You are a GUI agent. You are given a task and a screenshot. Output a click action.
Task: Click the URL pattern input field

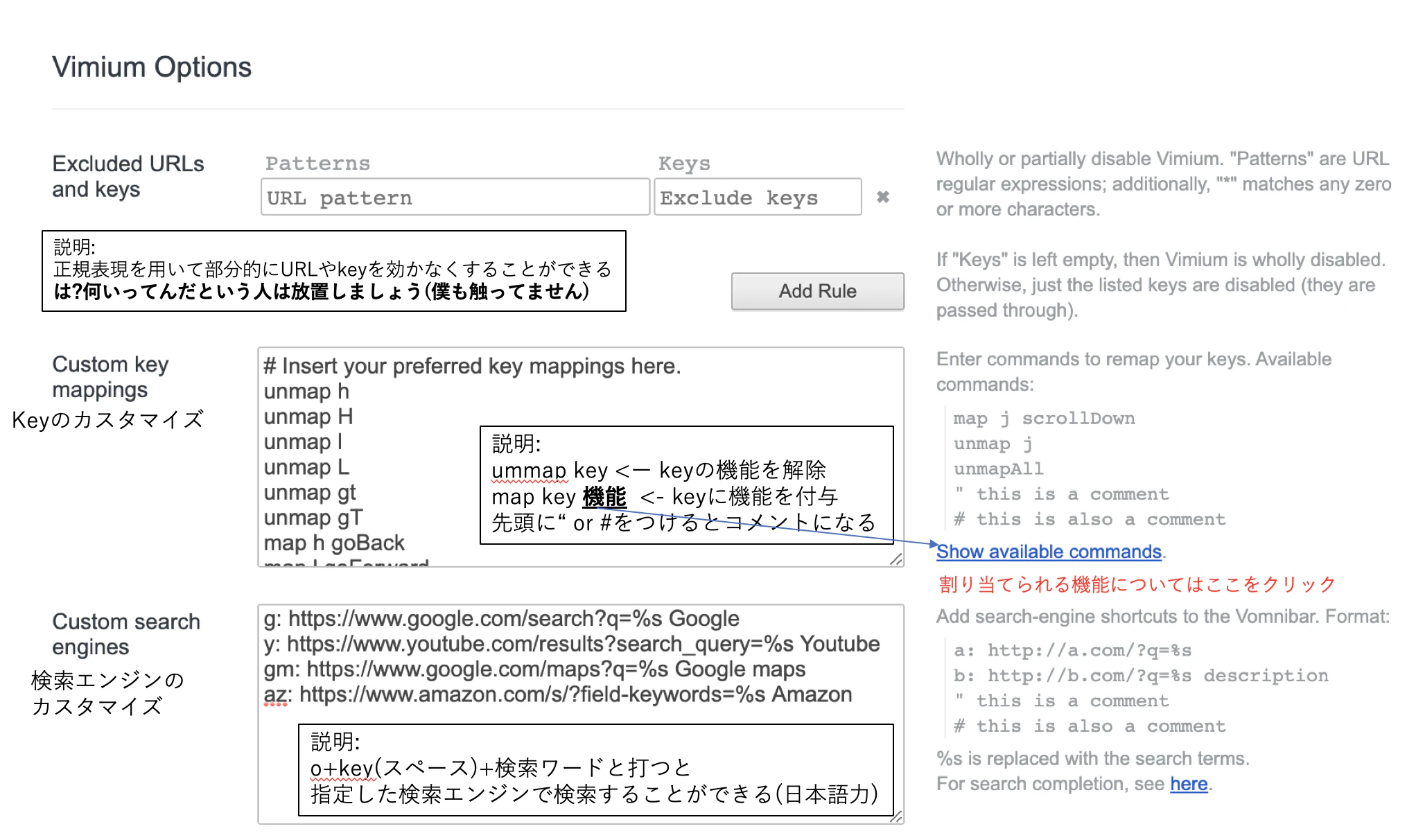point(455,198)
